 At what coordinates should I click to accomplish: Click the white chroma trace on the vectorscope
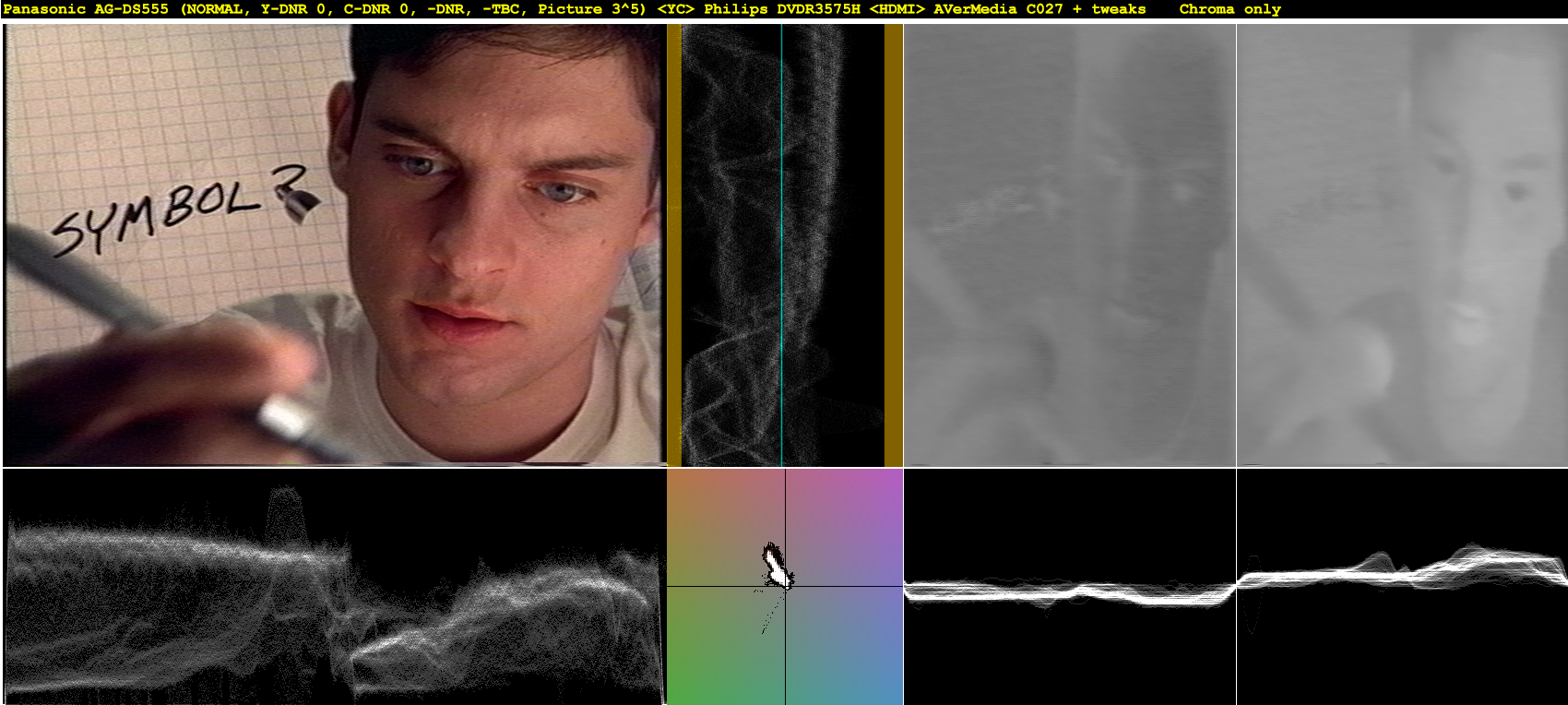[777, 566]
